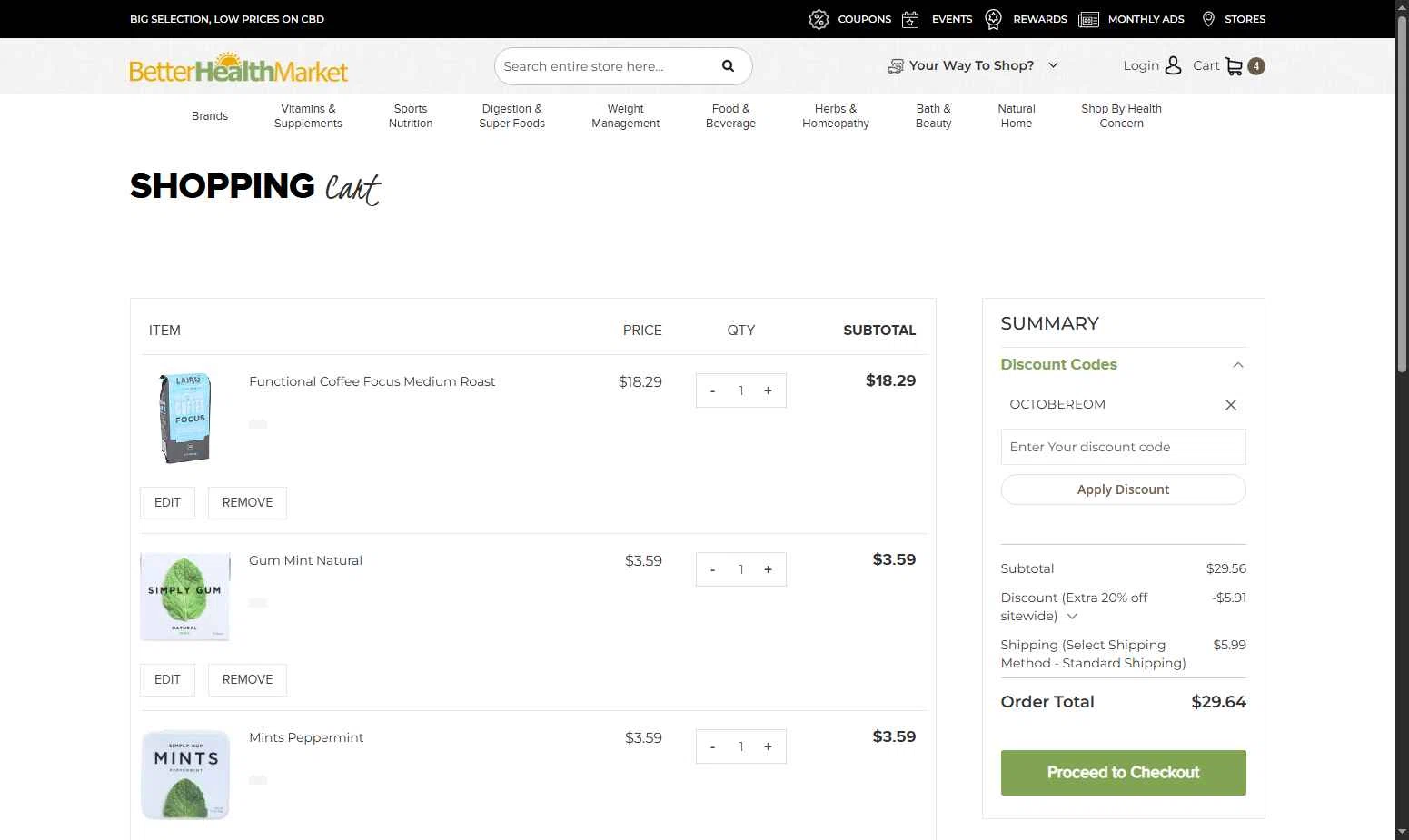Increase quantity of Gum Mint Natural
Image resolution: width=1409 pixels, height=840 pixels.
click(768, 569)
